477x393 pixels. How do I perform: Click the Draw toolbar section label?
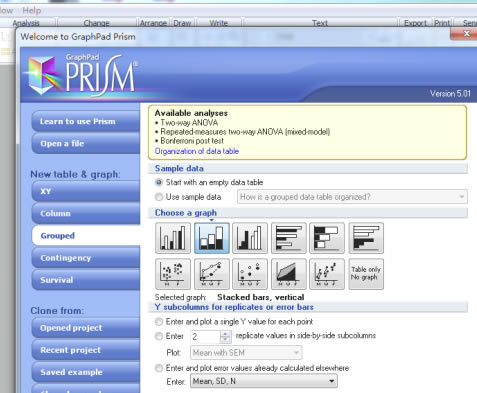tap(182, 23)
